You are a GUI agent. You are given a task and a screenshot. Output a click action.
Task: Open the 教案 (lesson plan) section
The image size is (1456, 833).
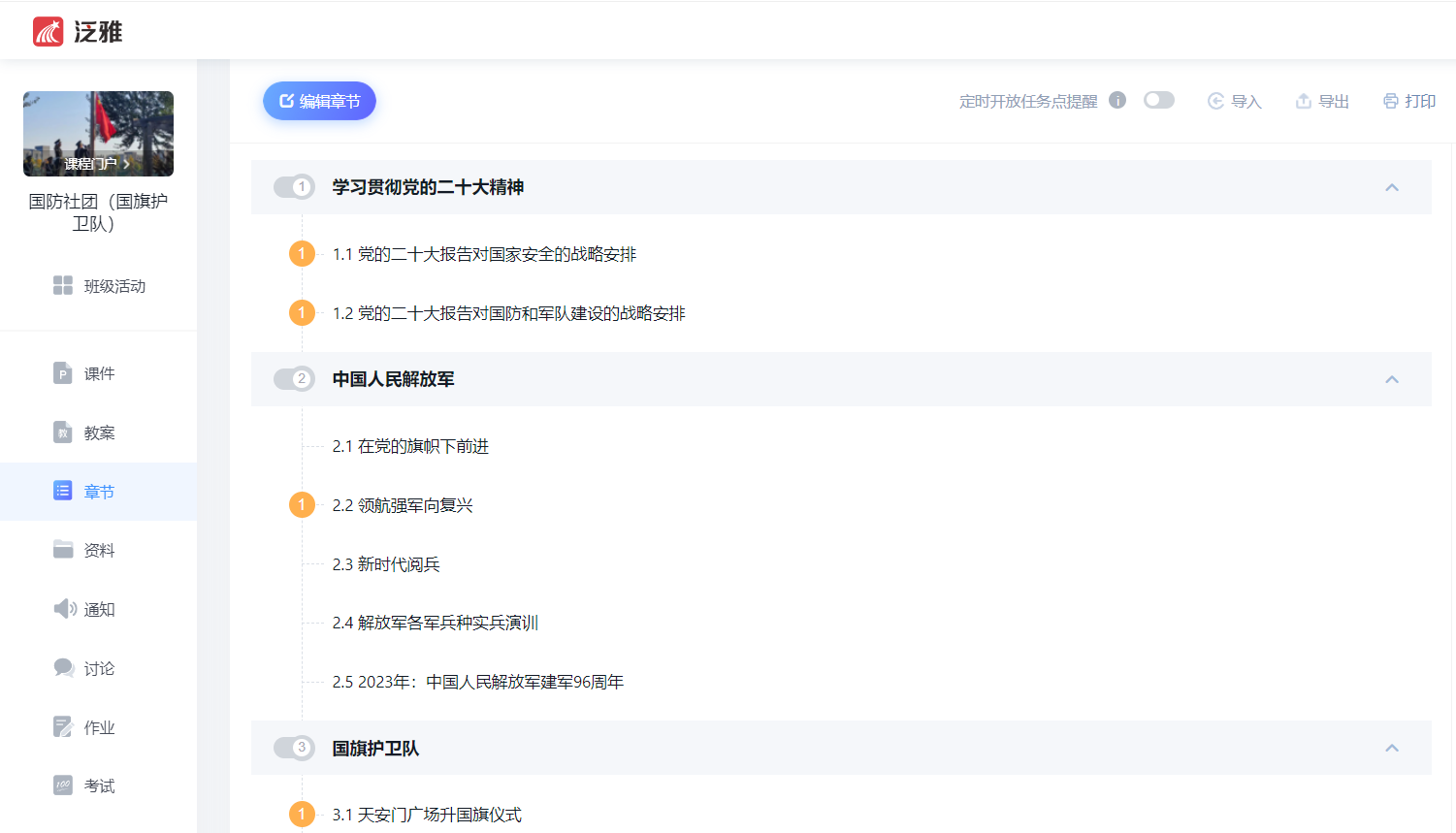(100, 433)
